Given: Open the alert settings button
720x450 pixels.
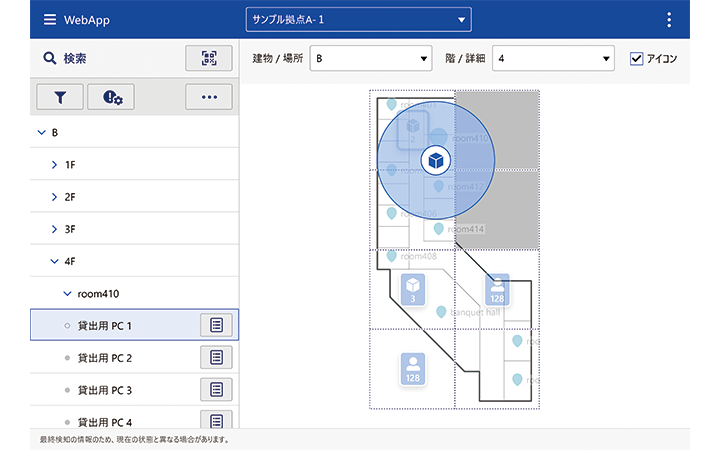Looking at the screenshot, I should point(112,97).
